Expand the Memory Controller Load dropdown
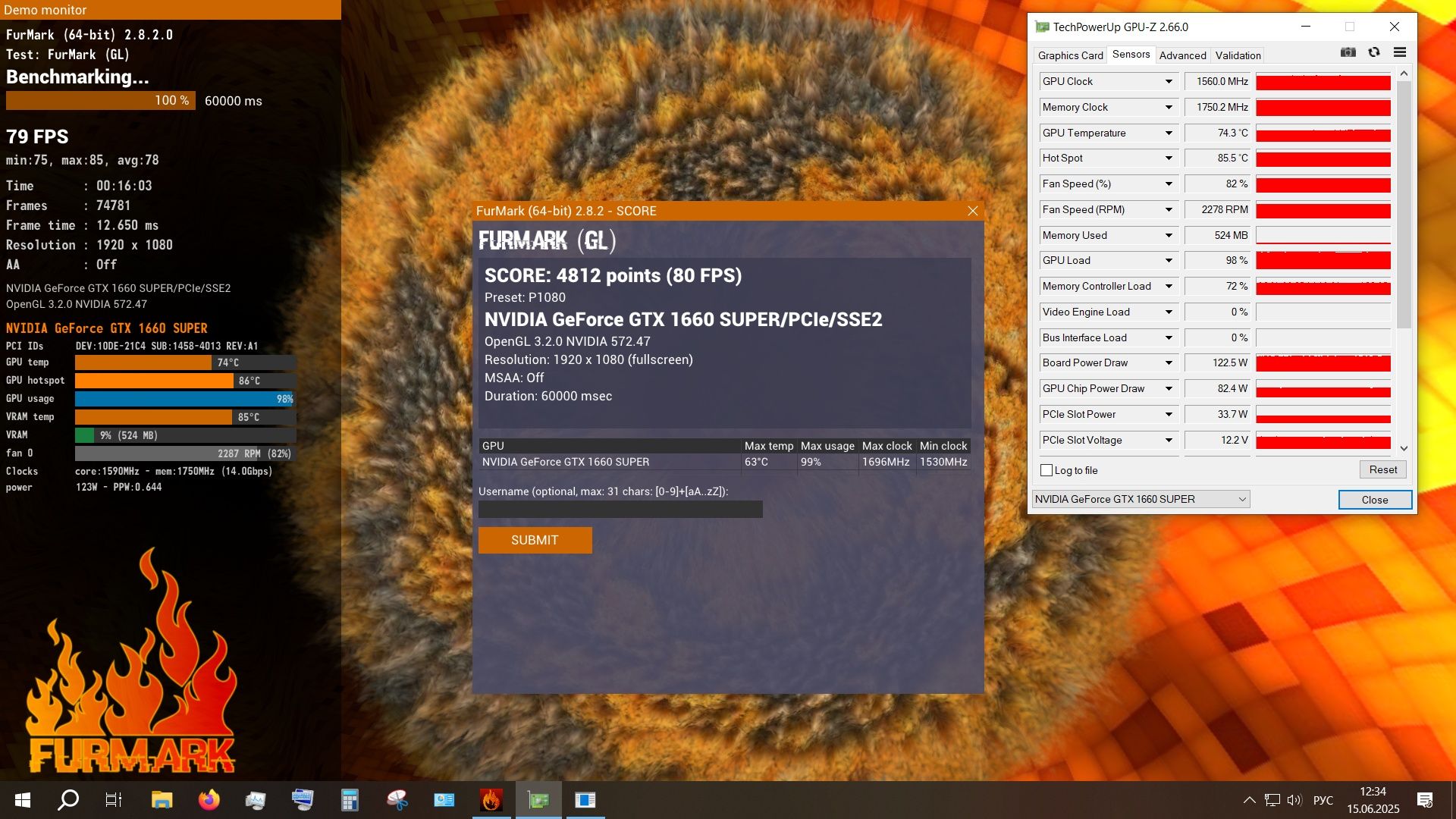This screenshot has height=819, width=1456. pyautogui.click(x=1169, y=286)
